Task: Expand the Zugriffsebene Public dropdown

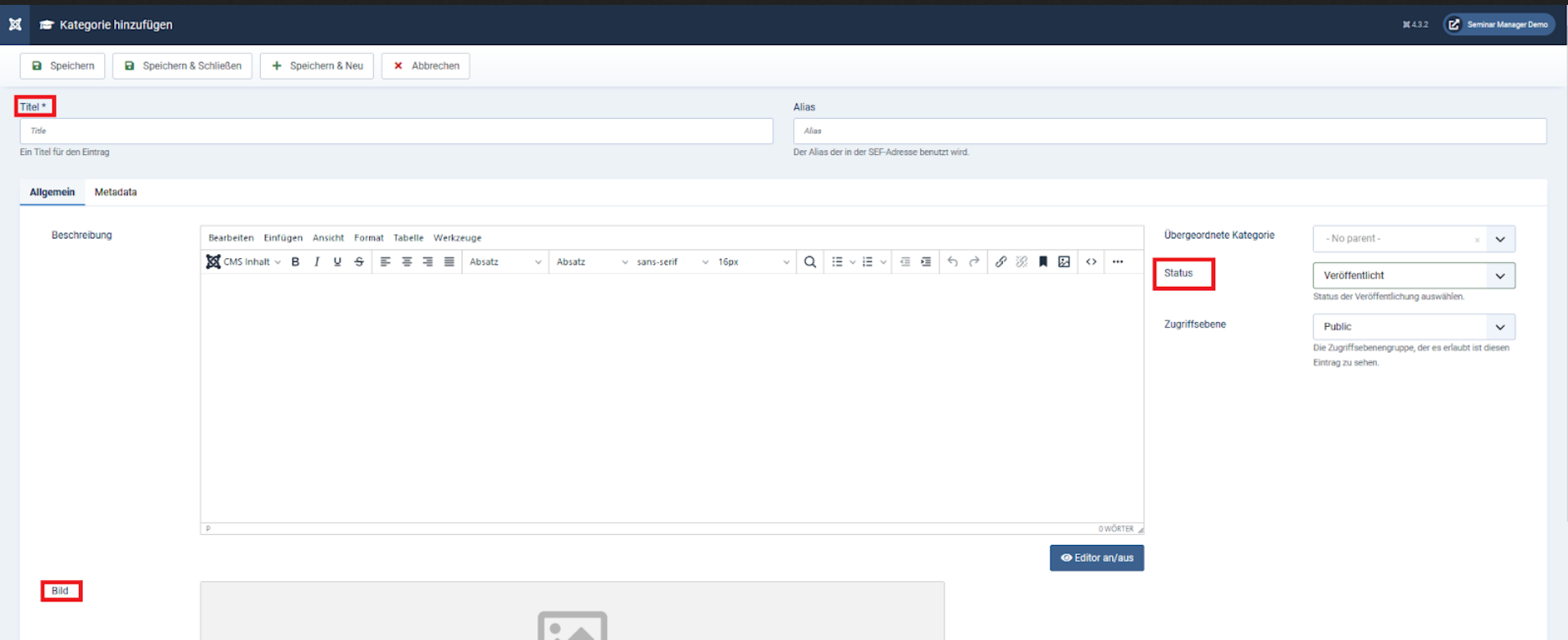Action: [1413, 327]
